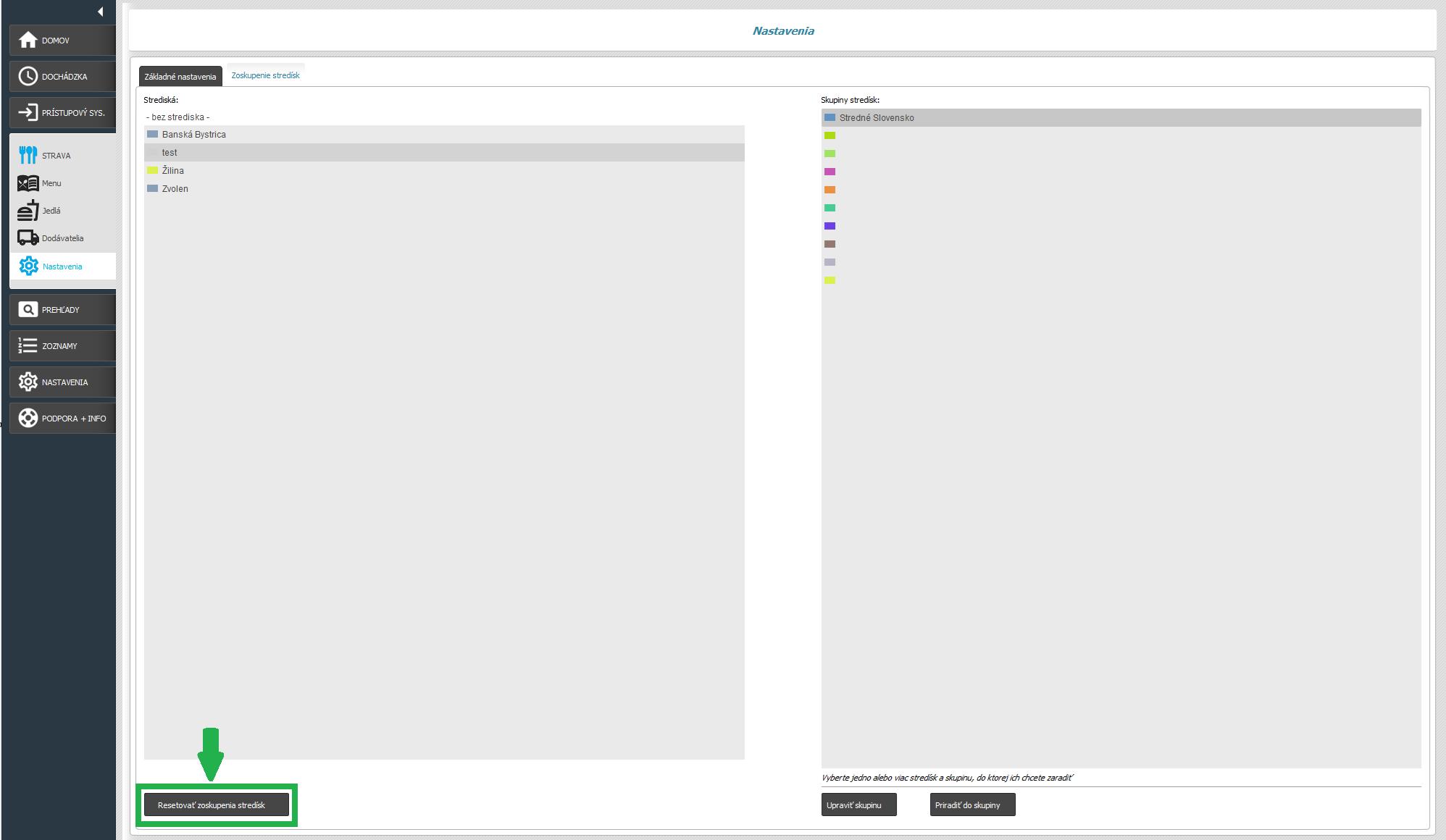Click the purple group color swatch

(x=829, y=226)
